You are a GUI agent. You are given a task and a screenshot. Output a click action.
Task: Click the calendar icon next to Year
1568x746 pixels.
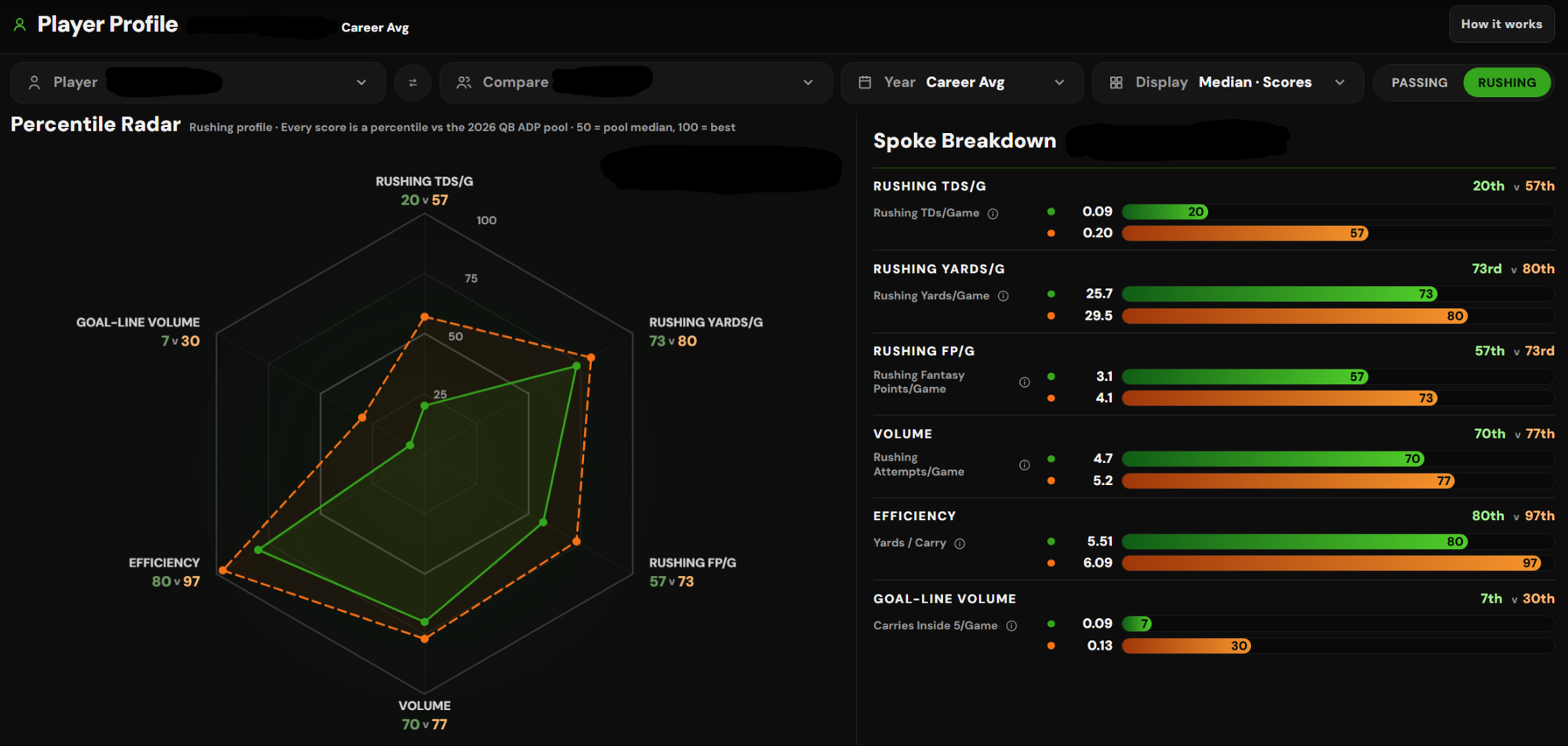(865, 82)
